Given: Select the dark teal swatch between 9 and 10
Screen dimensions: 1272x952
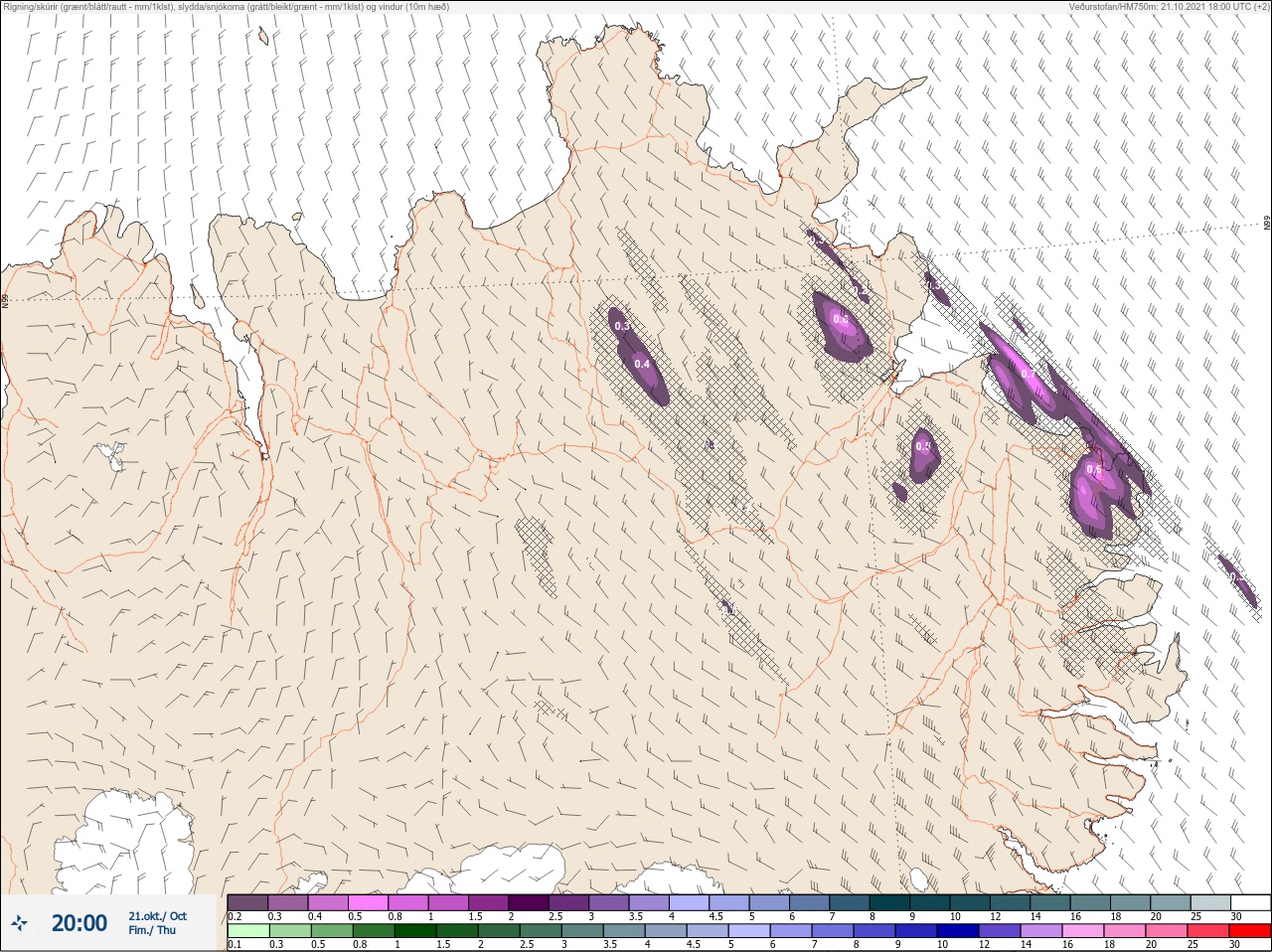Looking at the screenshot, I should pos(930,902).
